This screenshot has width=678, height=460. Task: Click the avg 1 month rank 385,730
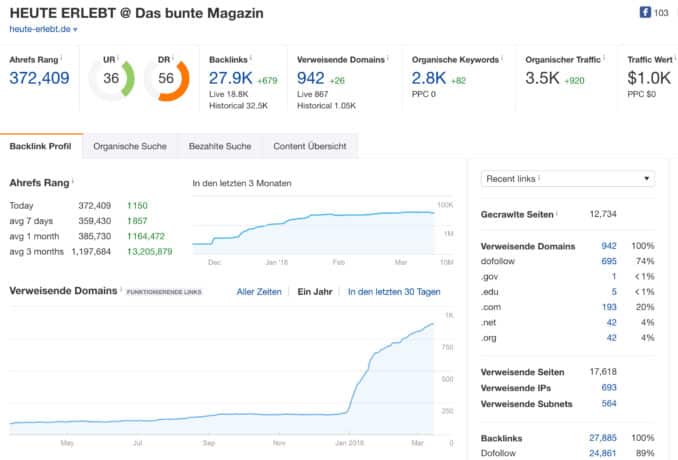[x=94, y=236]
